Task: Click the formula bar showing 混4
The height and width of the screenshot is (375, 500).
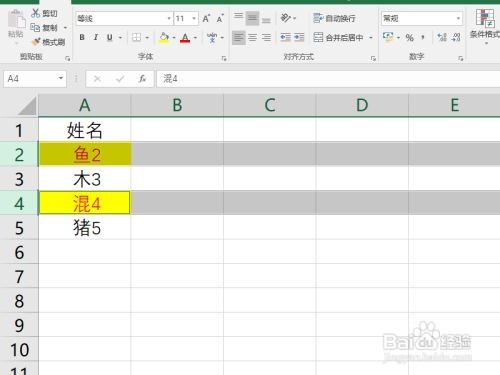Action: pos(328,79)
